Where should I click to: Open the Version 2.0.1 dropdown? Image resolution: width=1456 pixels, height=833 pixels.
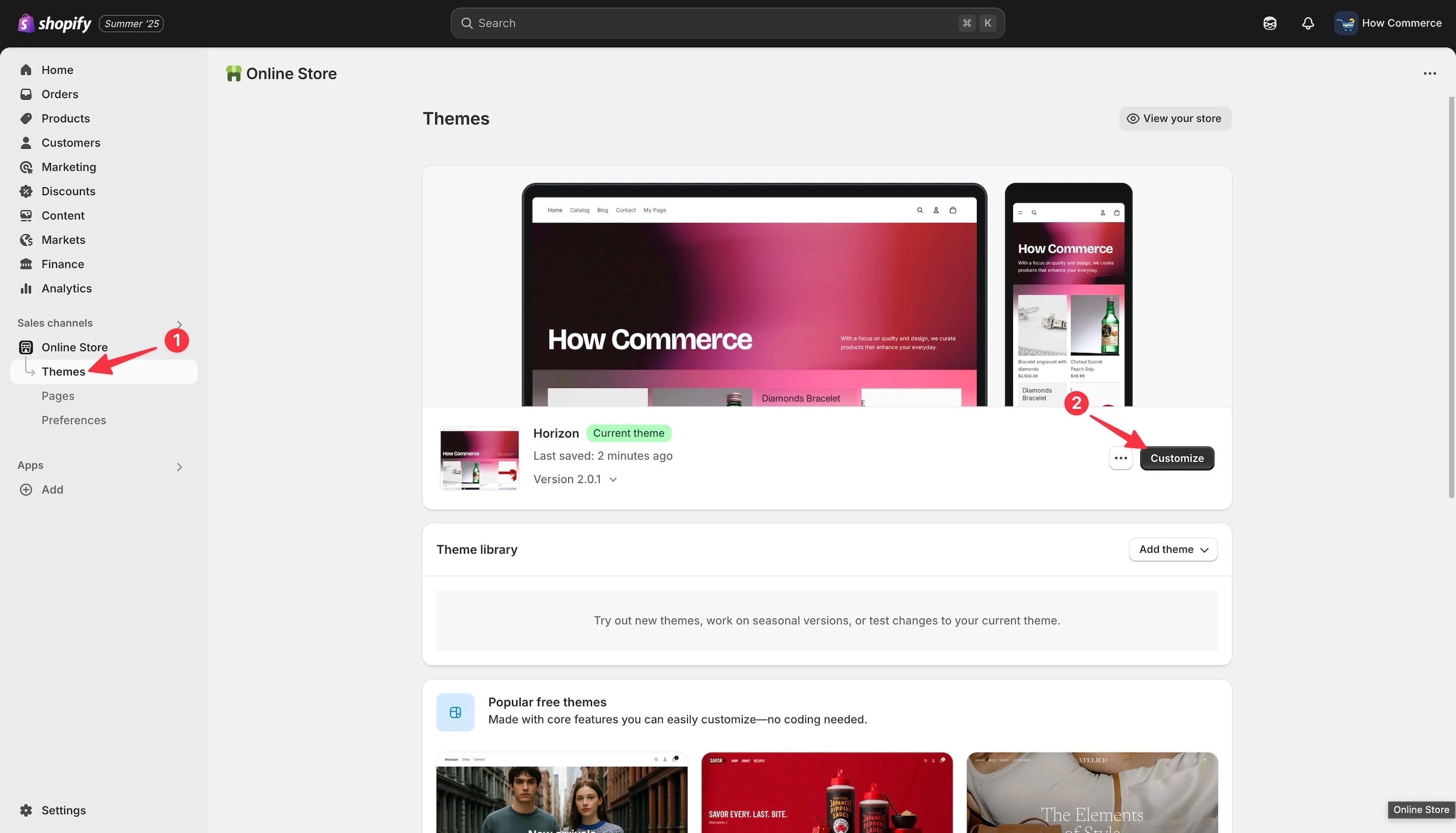[575, 479]
